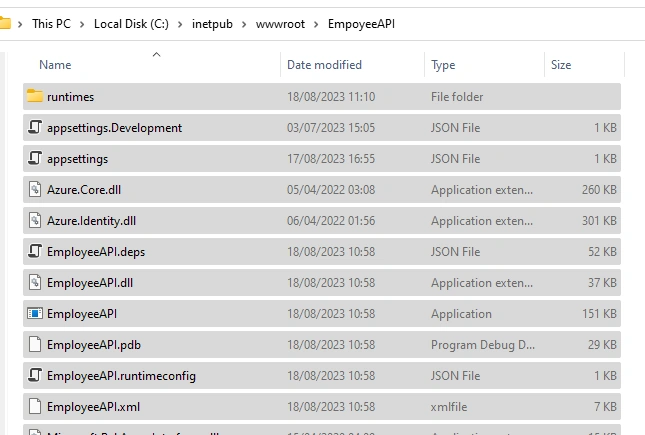
Task: Click 52 KB size cell
Action: click(602, 252)
